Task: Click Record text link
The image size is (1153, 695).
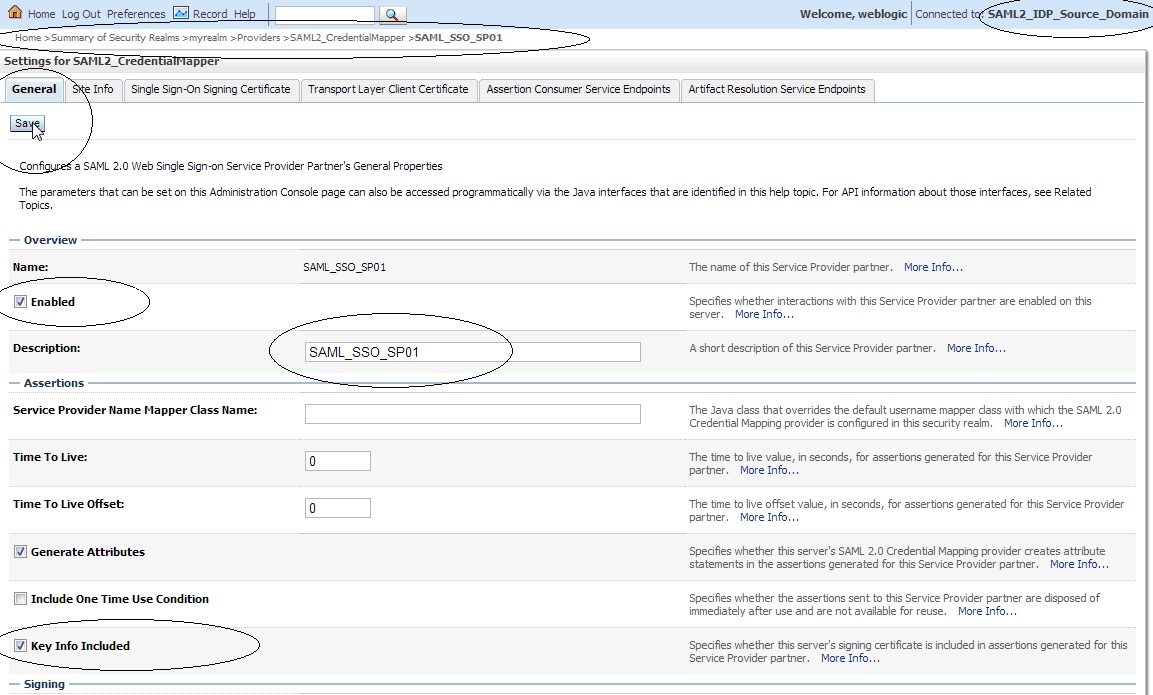Action: coord(210,14)
